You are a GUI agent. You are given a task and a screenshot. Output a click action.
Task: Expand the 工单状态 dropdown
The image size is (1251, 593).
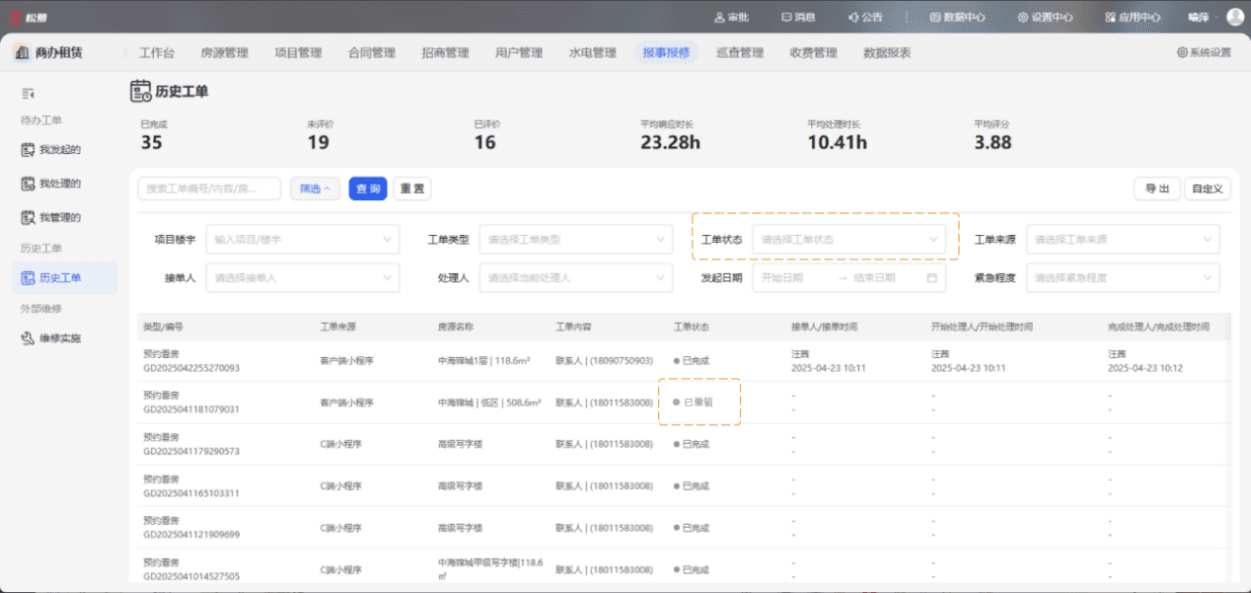849,240
